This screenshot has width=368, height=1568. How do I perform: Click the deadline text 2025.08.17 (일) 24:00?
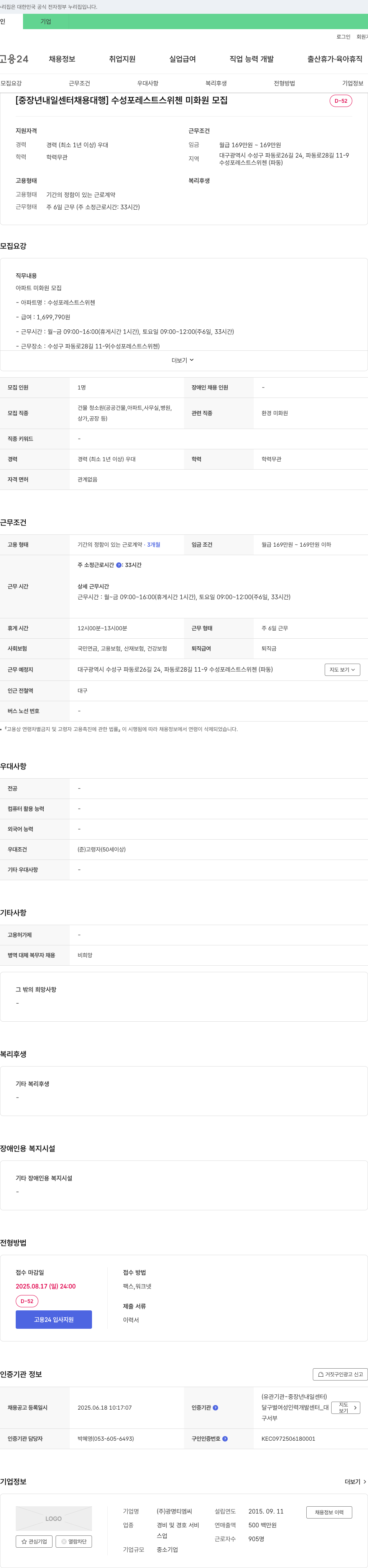coord(46,1286)
